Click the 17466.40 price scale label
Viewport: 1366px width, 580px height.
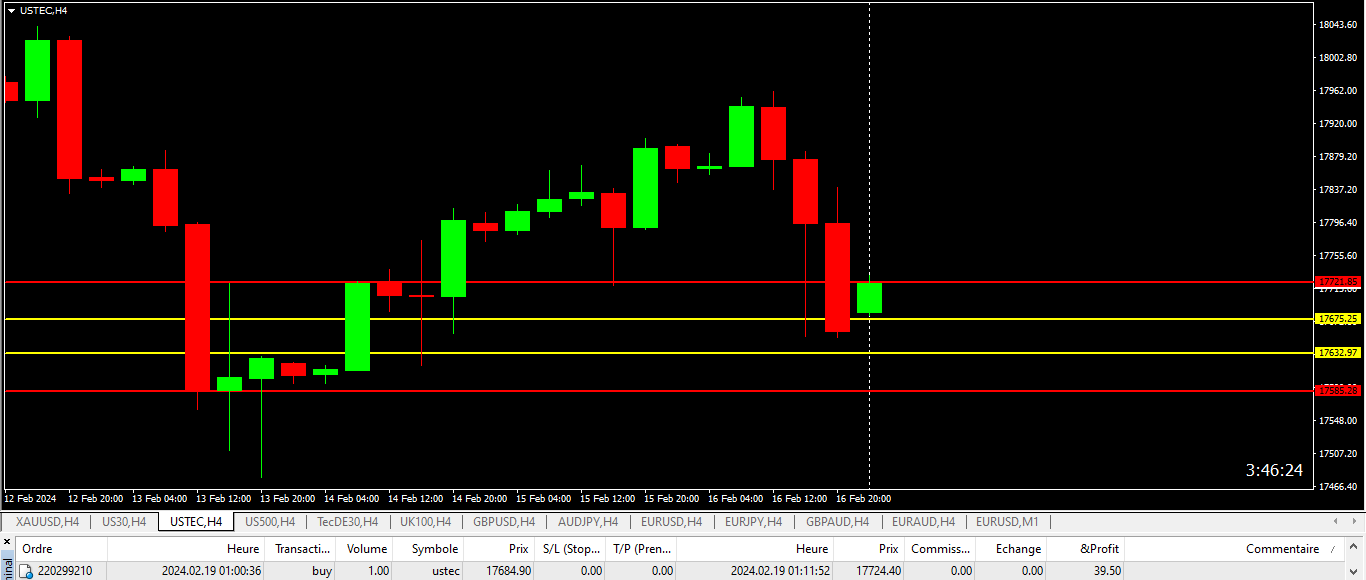click(x=1338, y=487)
